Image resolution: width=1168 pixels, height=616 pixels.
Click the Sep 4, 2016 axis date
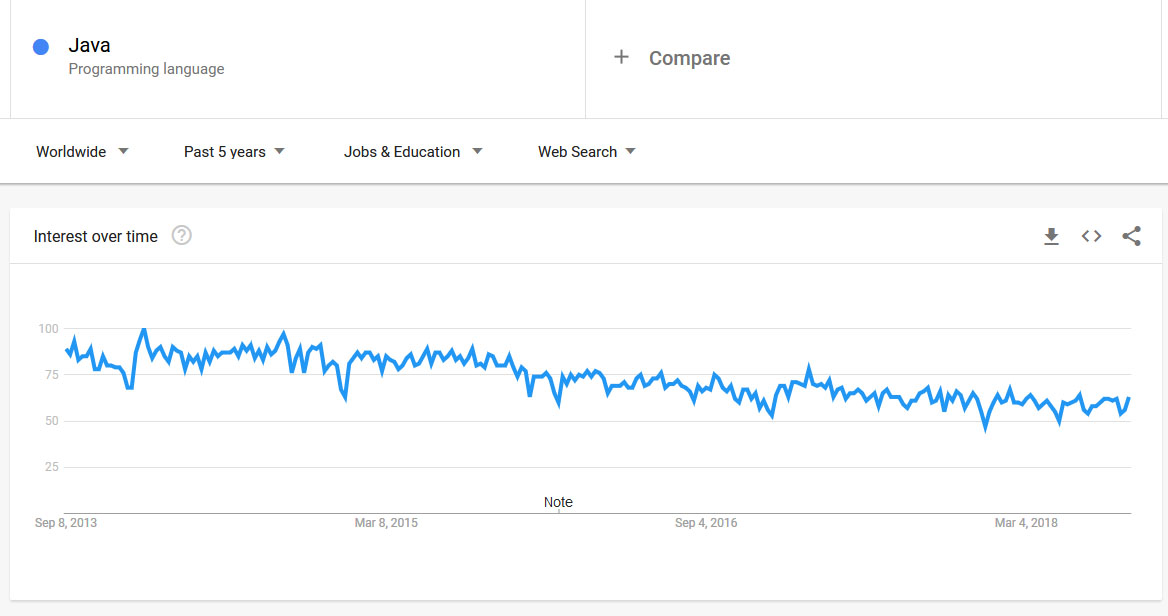pos(706,523)
